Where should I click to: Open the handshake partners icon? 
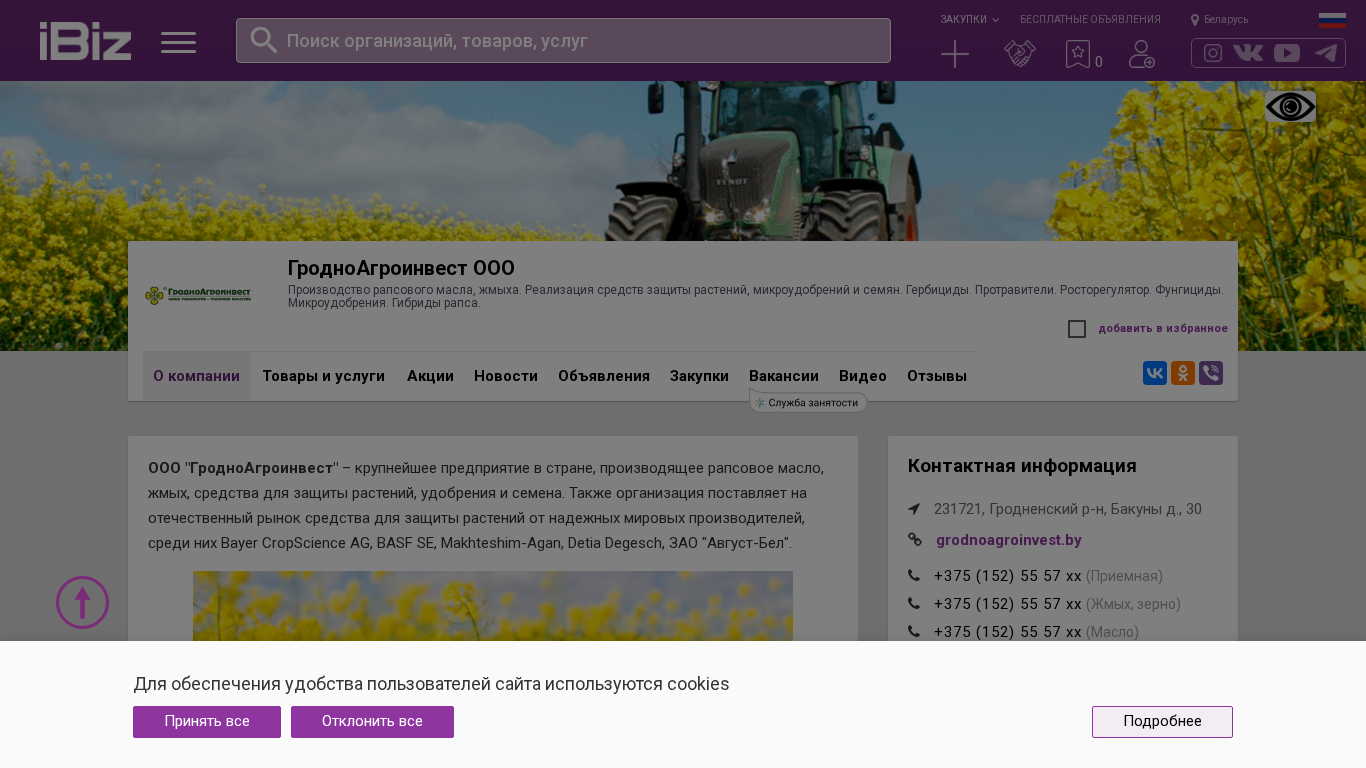[x=1019, y=54]
